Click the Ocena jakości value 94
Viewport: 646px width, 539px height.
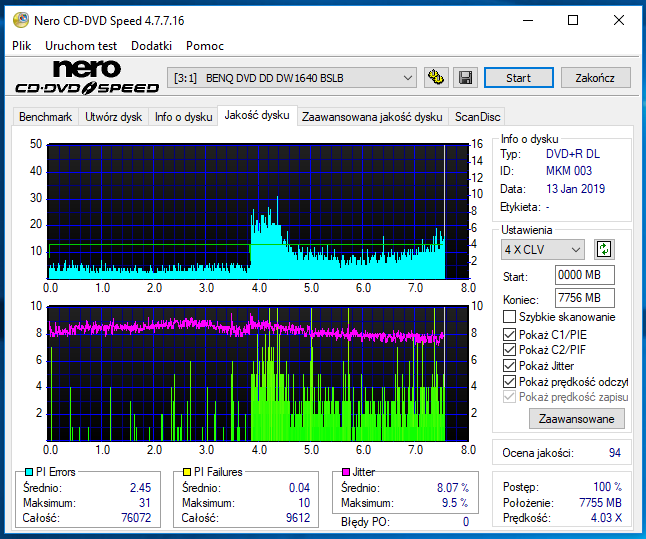[x=615, y=453]
